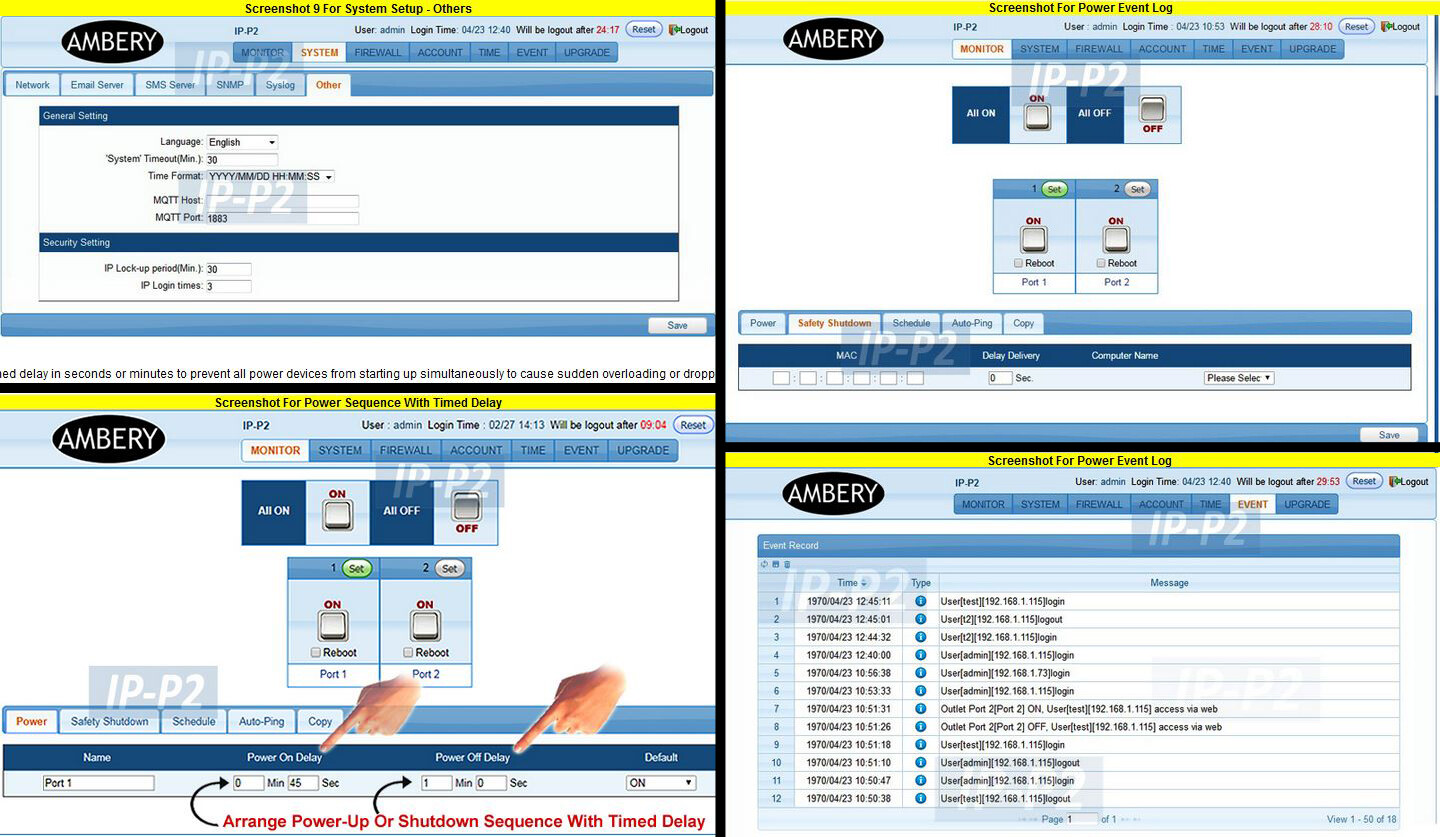1440x837 pixels.
Task: Open the FIREWALL menu in the Event Record panel
Action: [x=1099, y=505]
